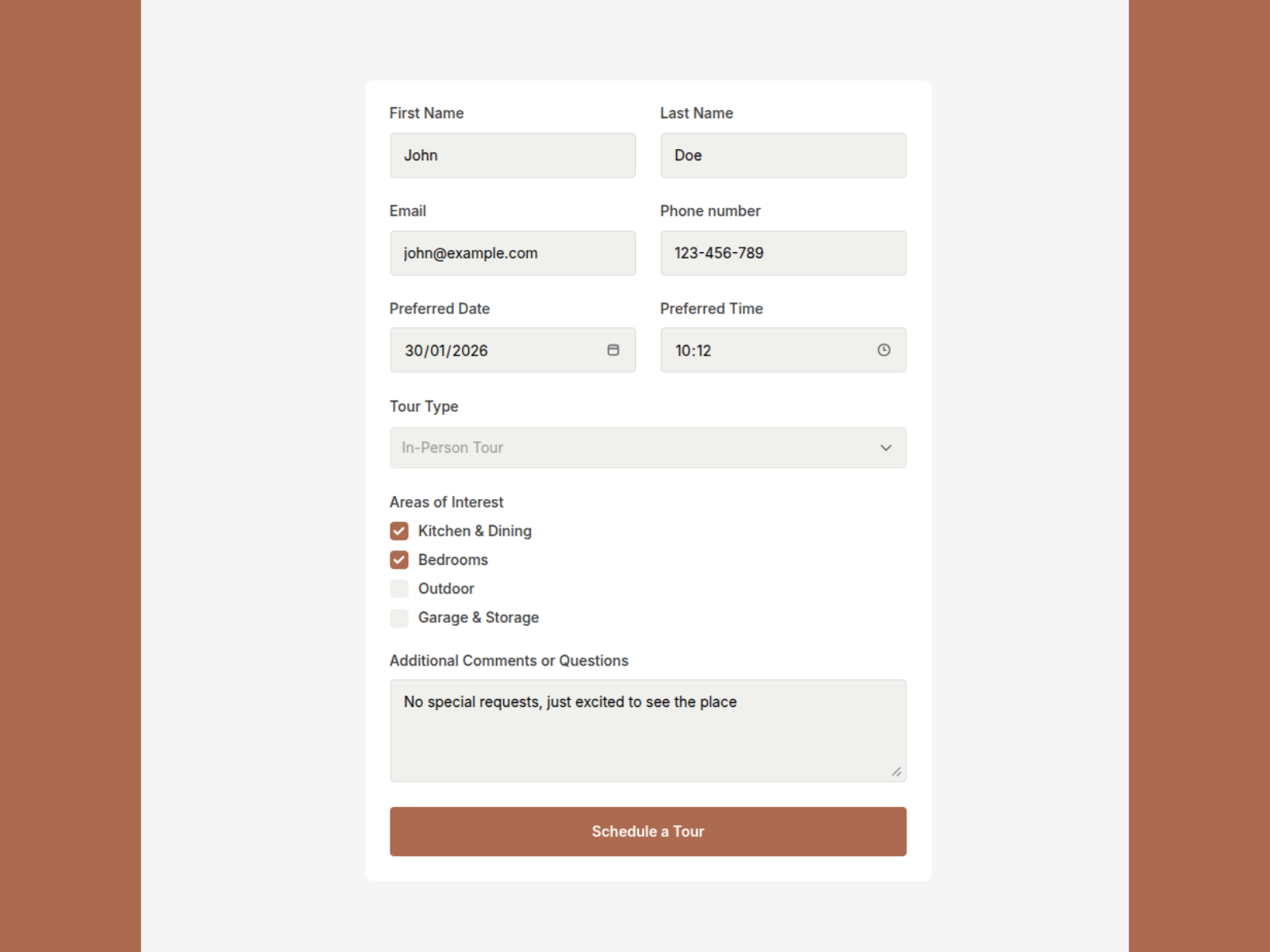Click the Preferred Date value 30/01/2026
Screen dimensions: 1270x952
[447, 351]
